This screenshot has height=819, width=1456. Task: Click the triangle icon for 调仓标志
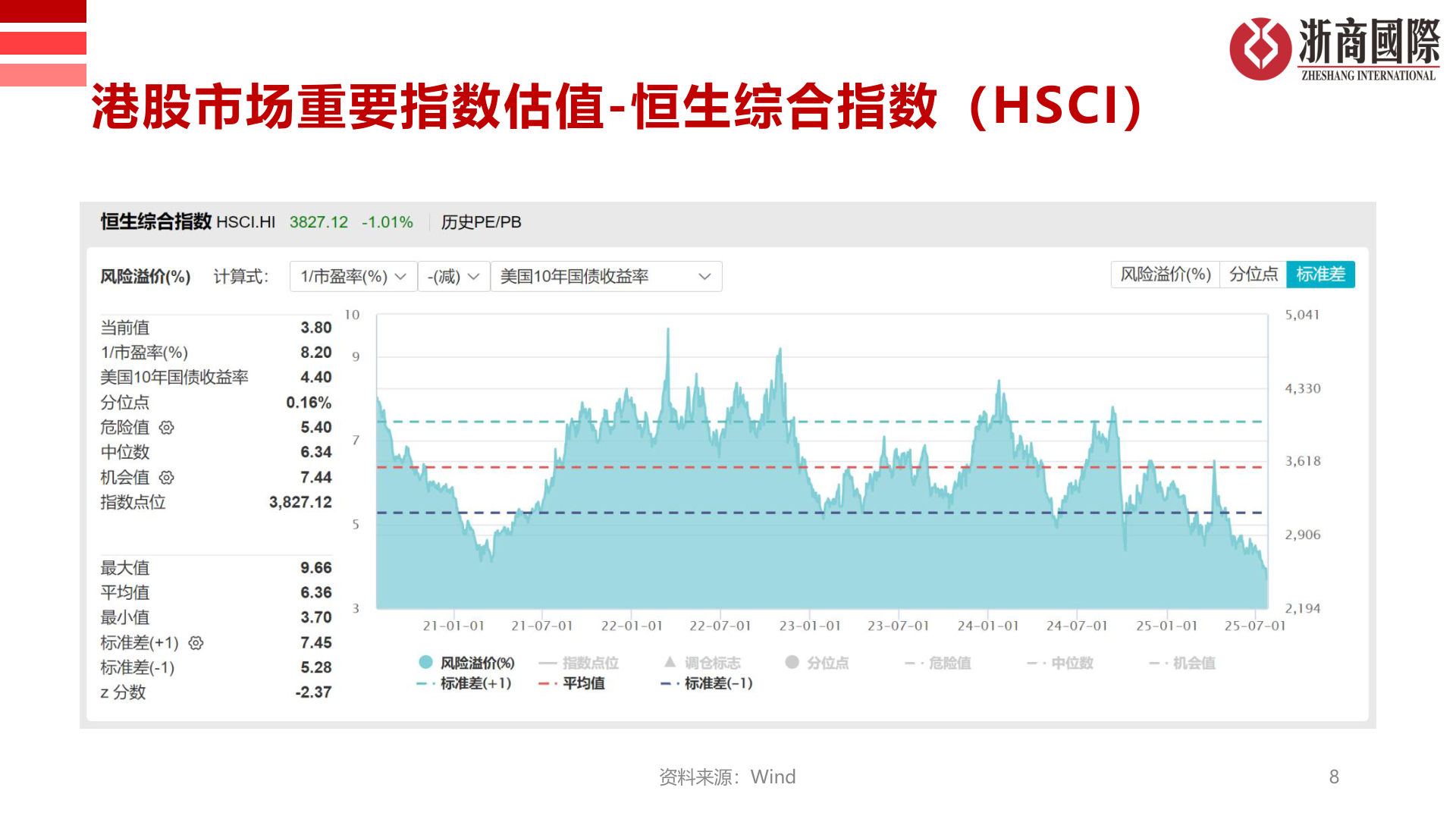668,662
